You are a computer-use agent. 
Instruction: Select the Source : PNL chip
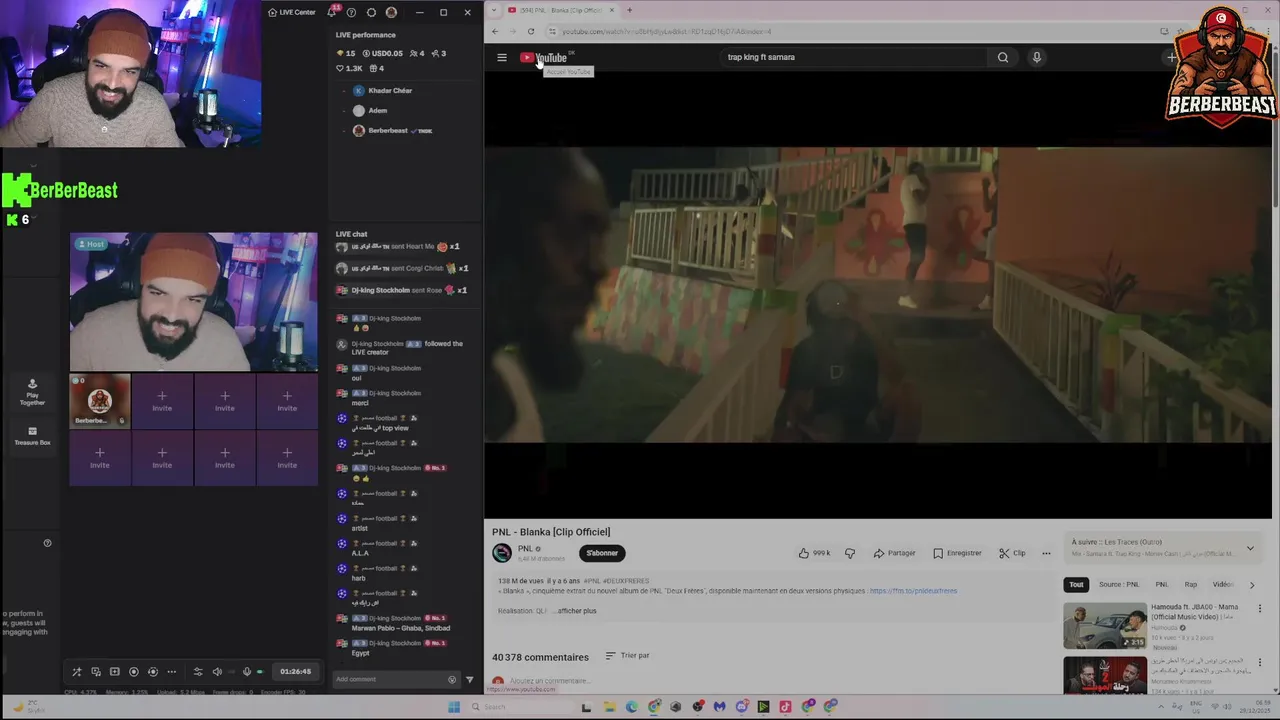[x=1119, y=584]
